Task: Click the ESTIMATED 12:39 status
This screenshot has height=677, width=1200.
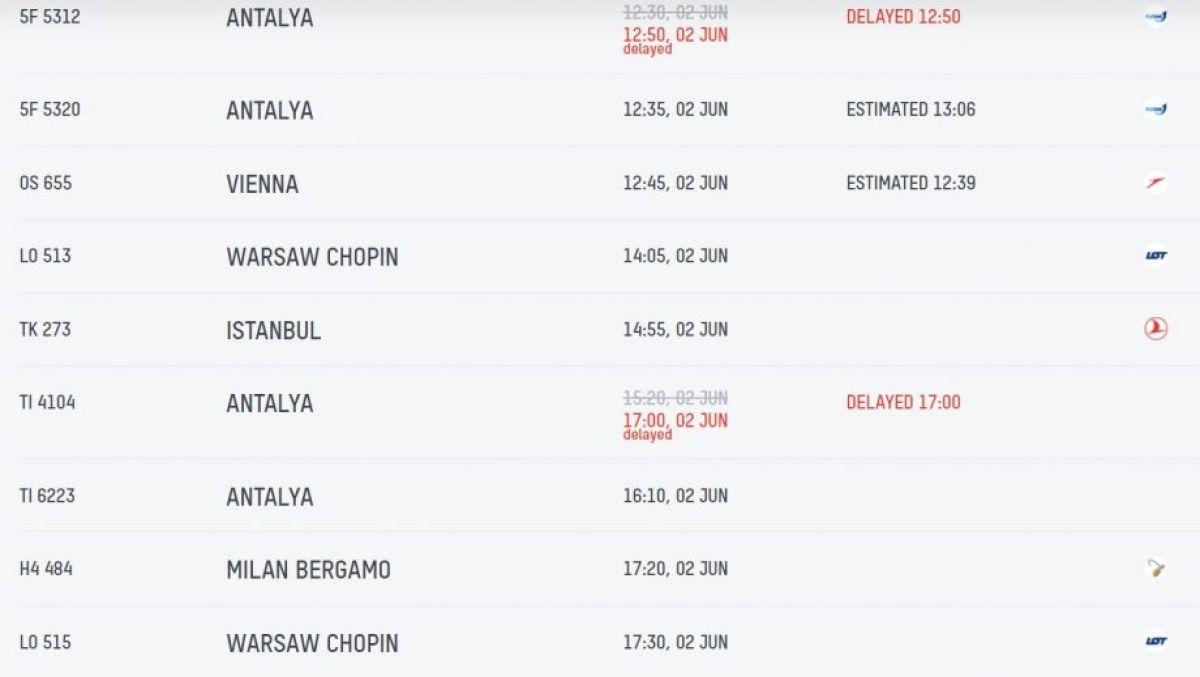Action: (x=911, y=183)
